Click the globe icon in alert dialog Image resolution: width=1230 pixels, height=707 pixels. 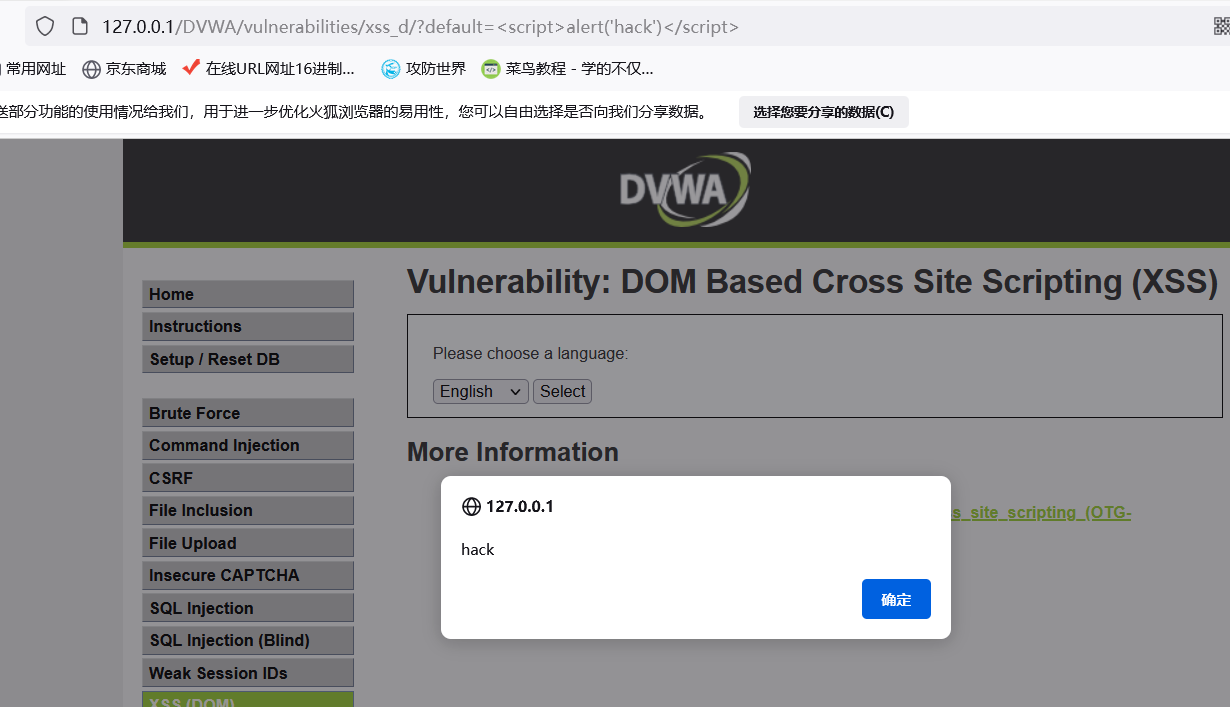pyautogui.click(x=471, y=507)
